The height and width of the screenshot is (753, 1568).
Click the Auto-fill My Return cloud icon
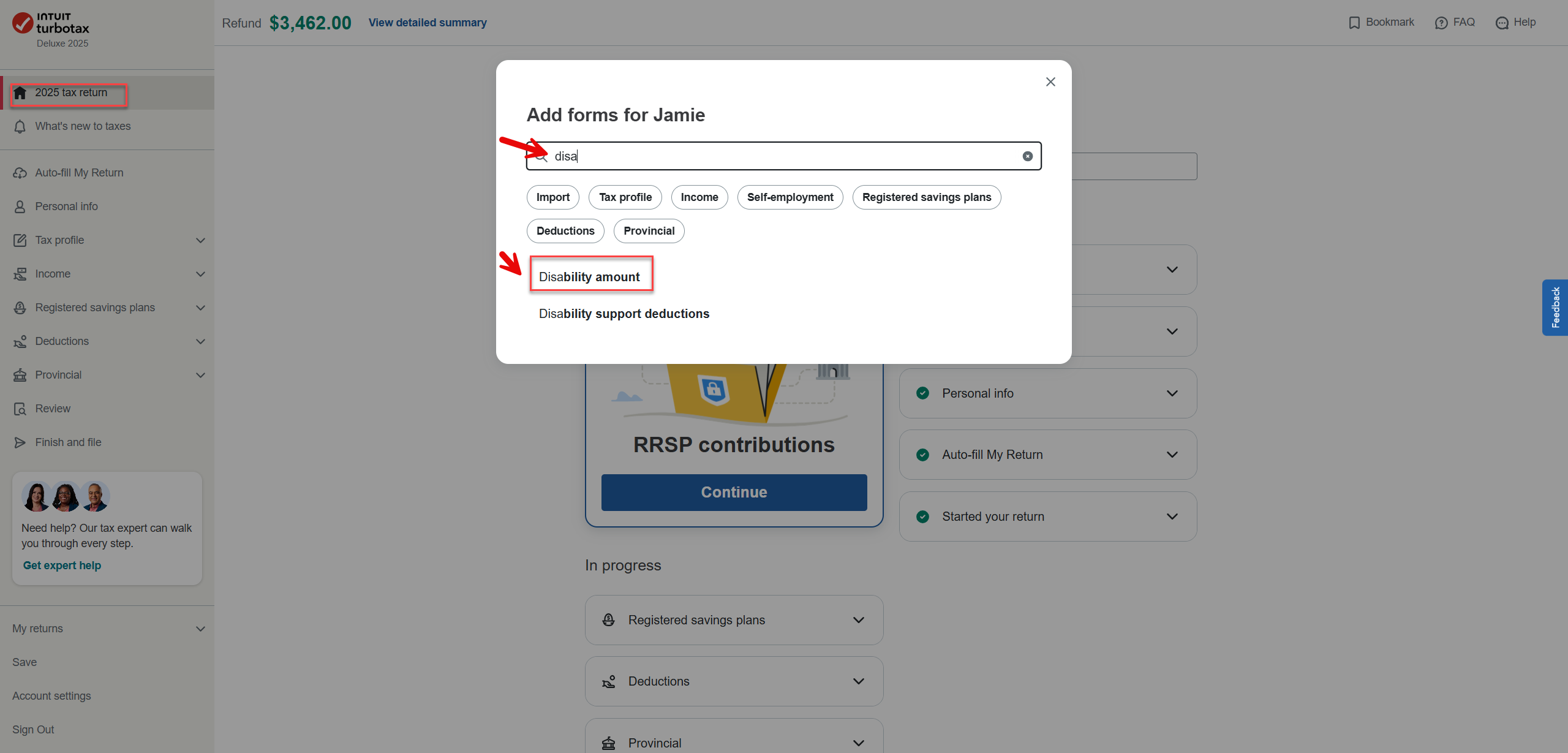point(20,173)
